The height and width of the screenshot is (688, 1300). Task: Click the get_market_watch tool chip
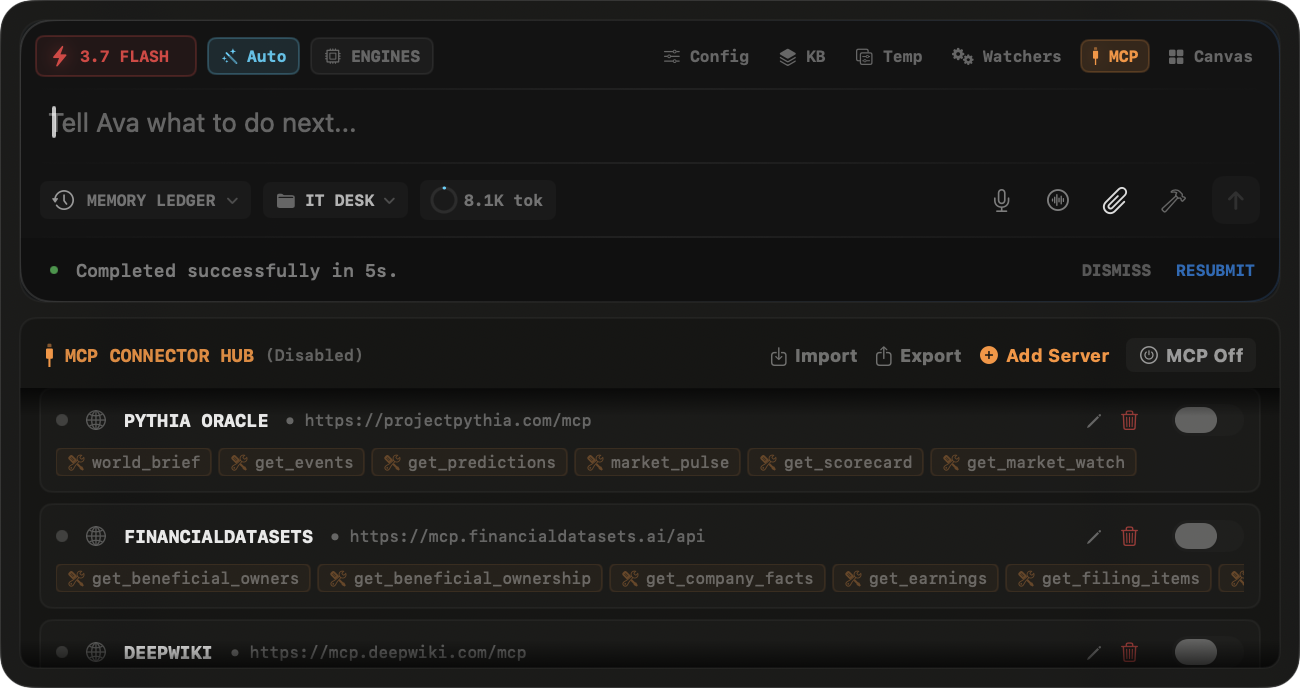[x=1034, y=462]
